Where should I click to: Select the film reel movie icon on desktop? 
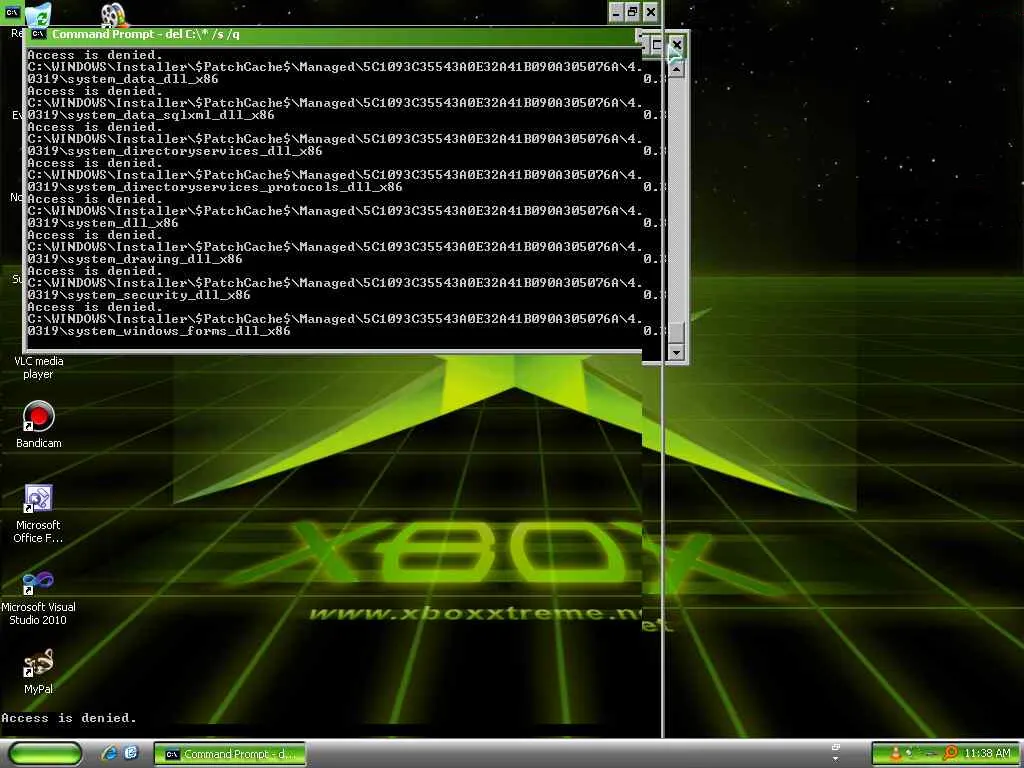(x=114, y=14)
